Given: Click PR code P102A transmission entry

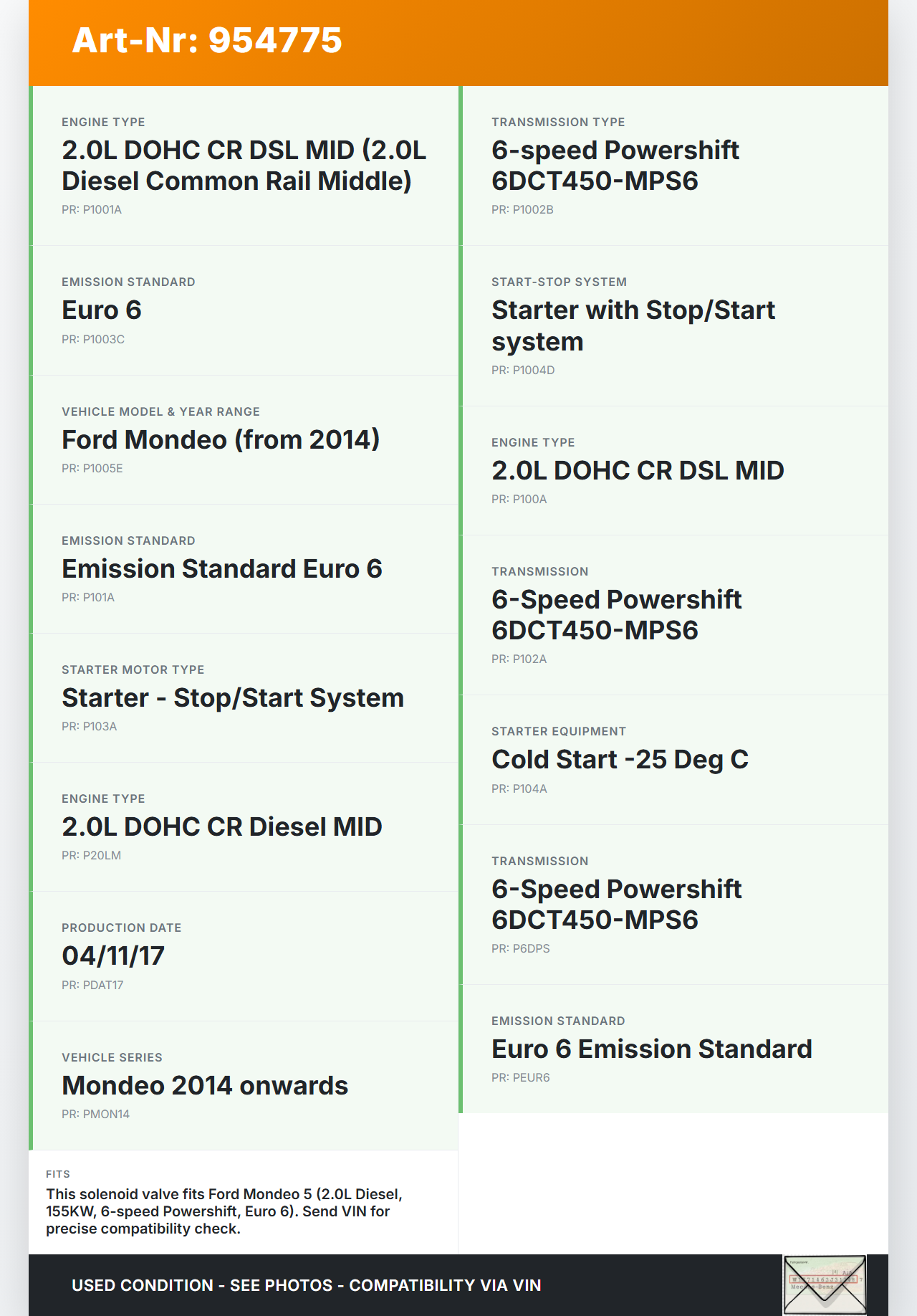Looking at the screenshot, I should click(519, 659).
